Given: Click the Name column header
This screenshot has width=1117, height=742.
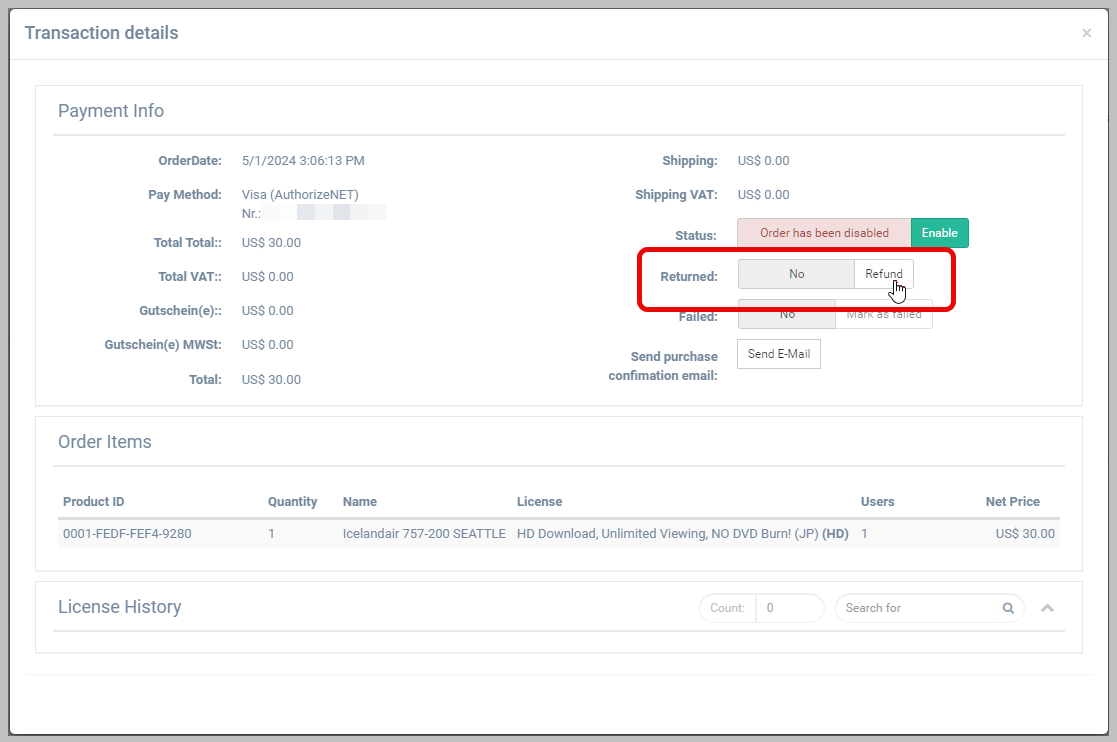Looking at the screenshot, I should tap(360, 502).
